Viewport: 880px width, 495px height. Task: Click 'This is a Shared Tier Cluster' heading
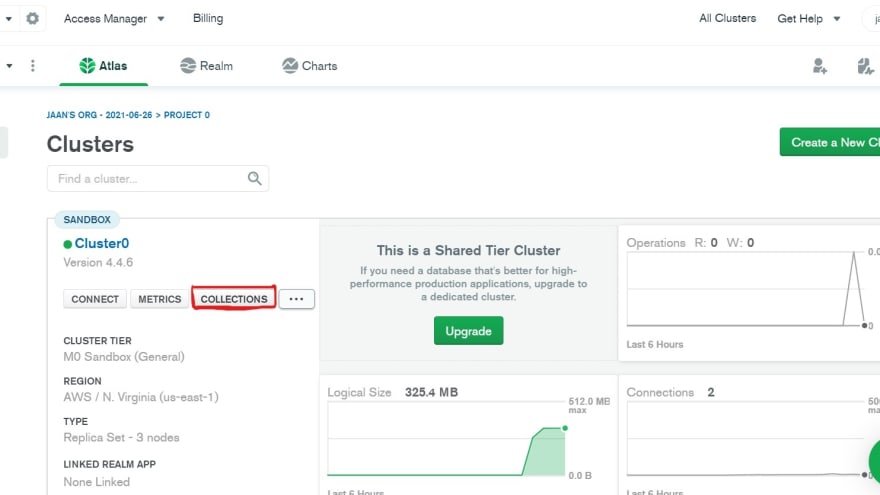[468, 250]
